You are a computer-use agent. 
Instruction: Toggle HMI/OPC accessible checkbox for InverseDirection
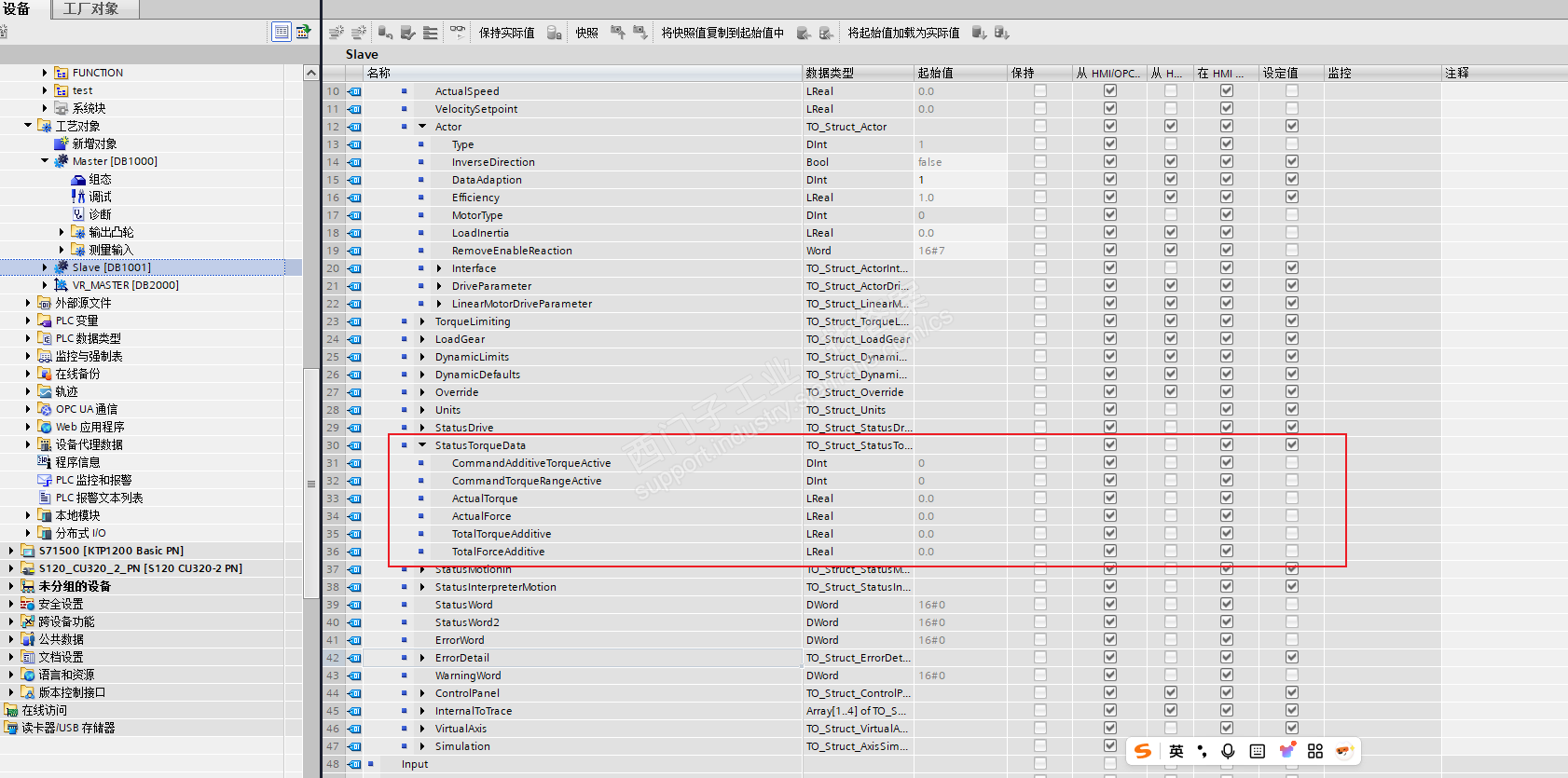click(x=1110, y=162)
